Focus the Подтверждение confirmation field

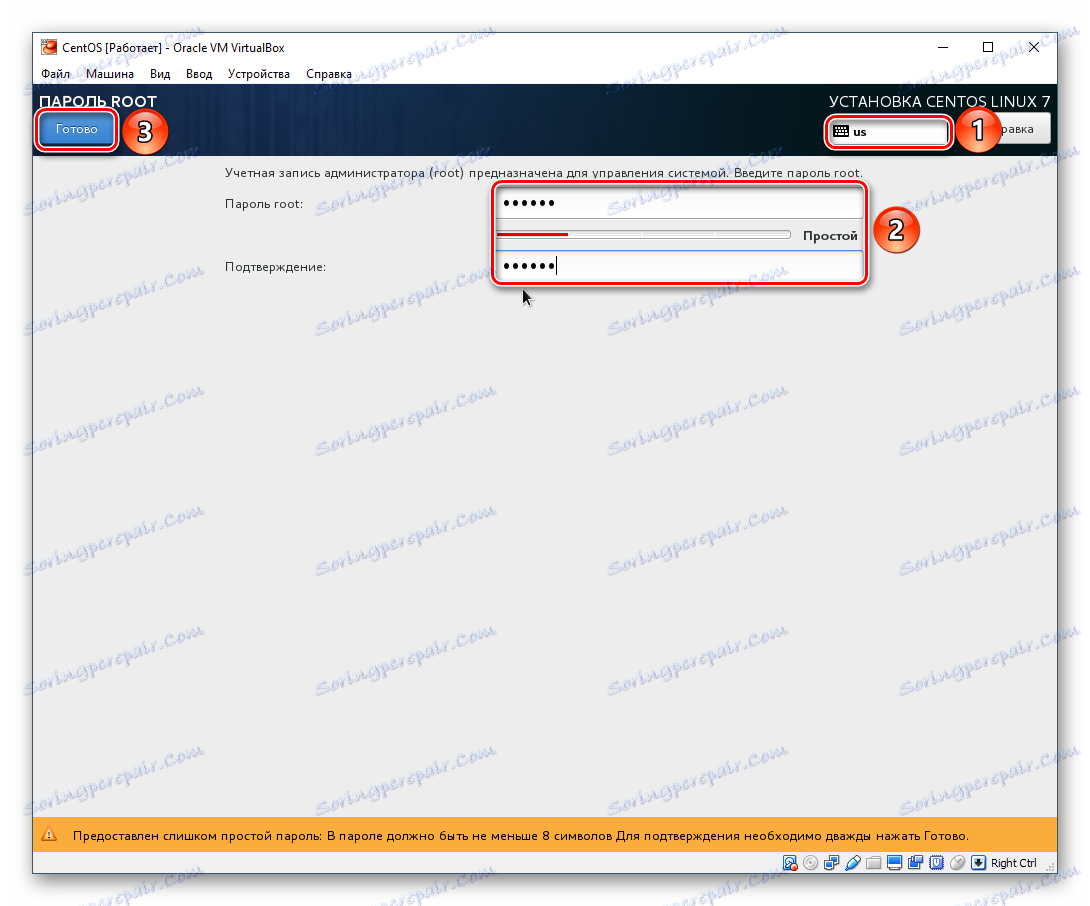679,266
